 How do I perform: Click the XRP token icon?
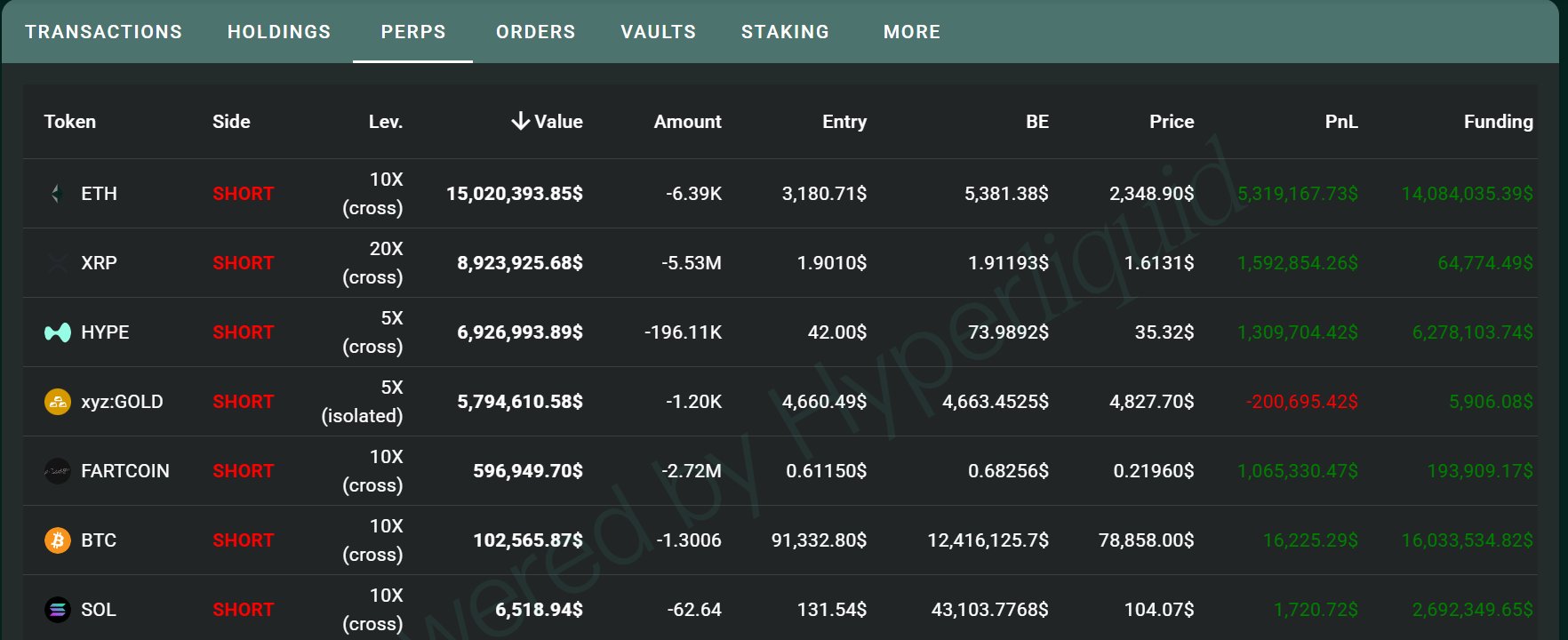click(x=57, y=263)
